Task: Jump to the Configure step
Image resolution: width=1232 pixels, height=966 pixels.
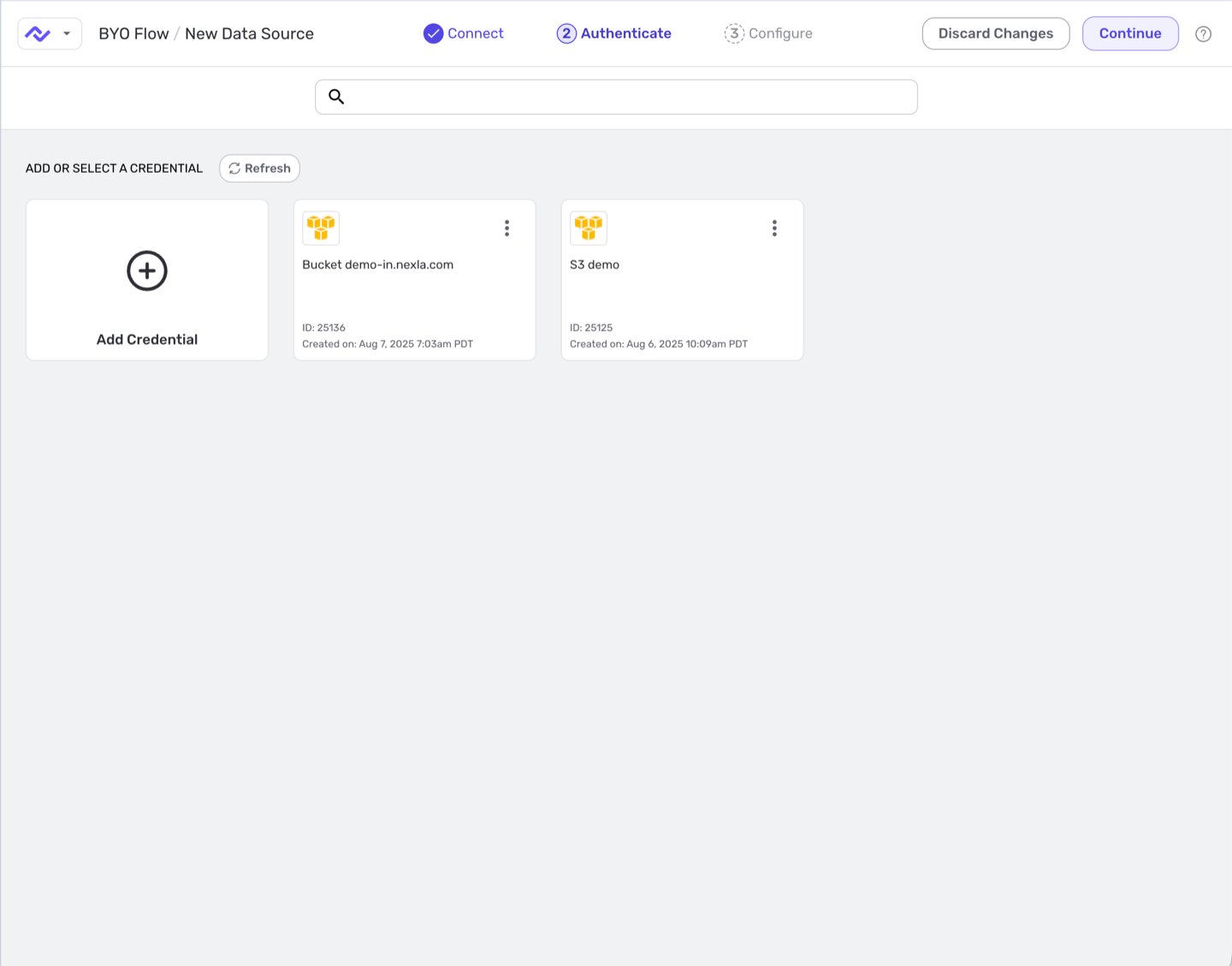Action: coord(768,33)
